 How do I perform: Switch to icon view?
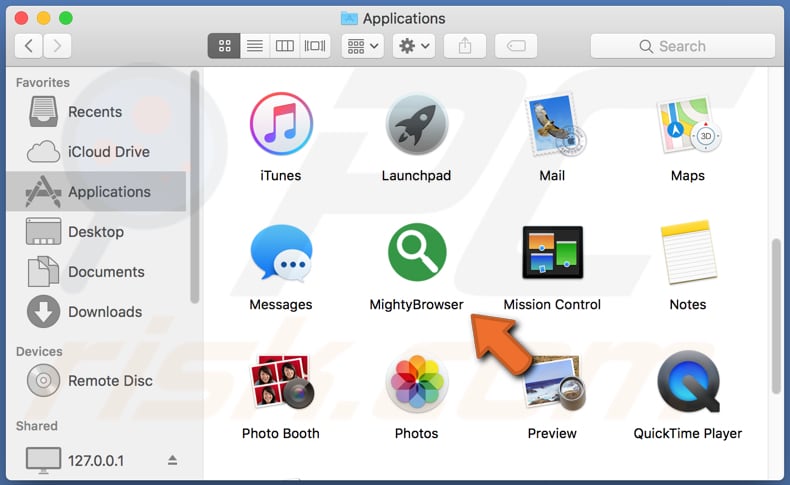(224, 46)
